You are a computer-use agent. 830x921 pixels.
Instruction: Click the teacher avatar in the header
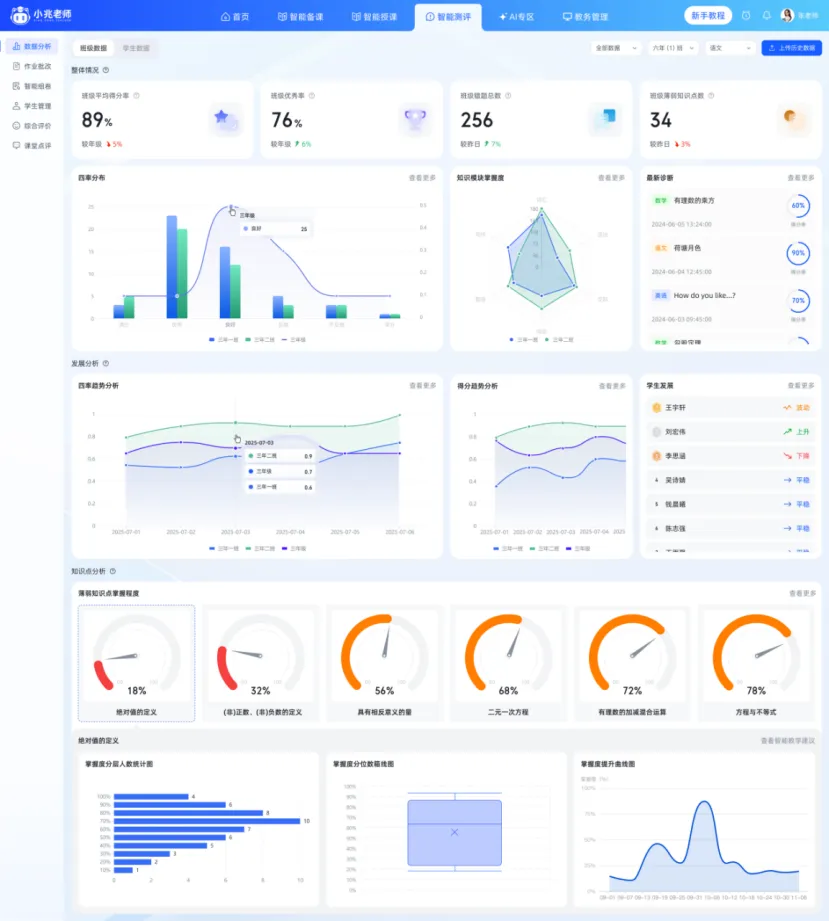tap(787, 16)
